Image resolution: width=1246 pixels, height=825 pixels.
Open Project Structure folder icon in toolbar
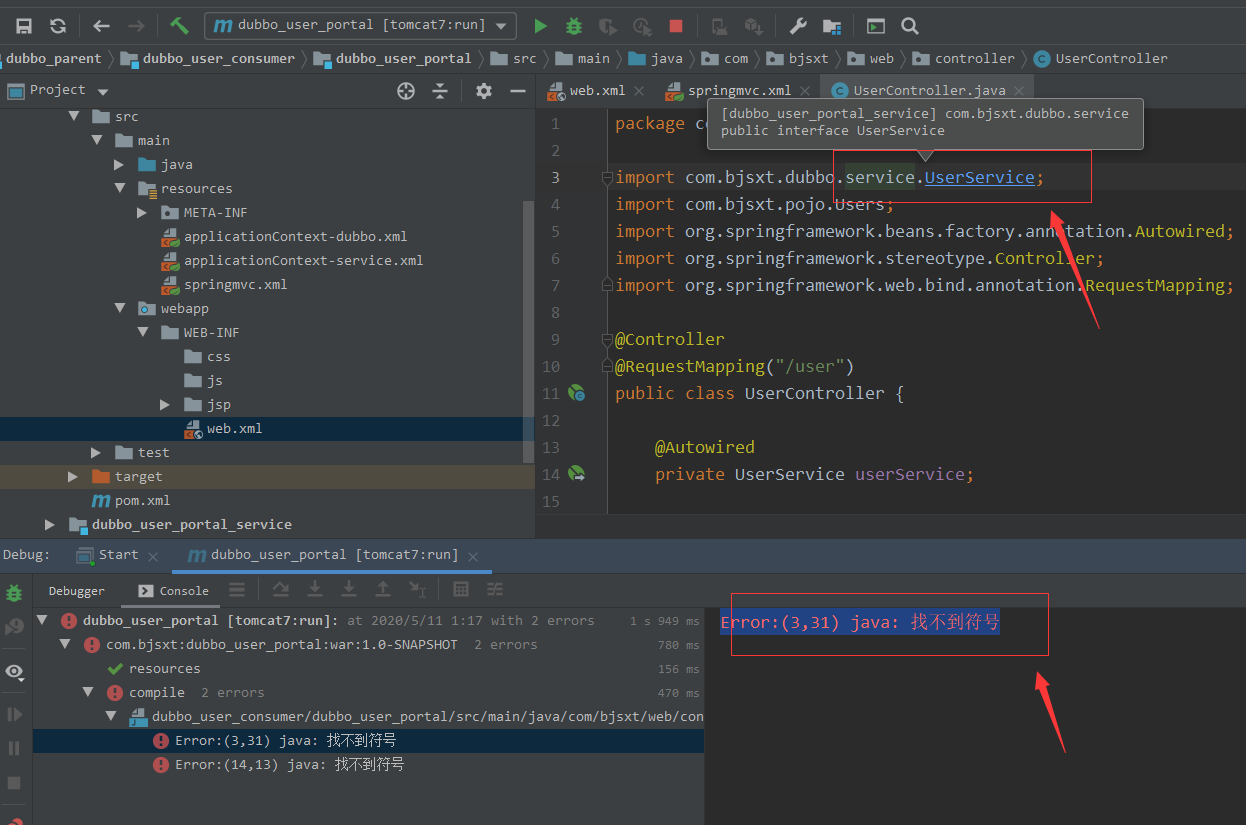click(x=831, y=26)
